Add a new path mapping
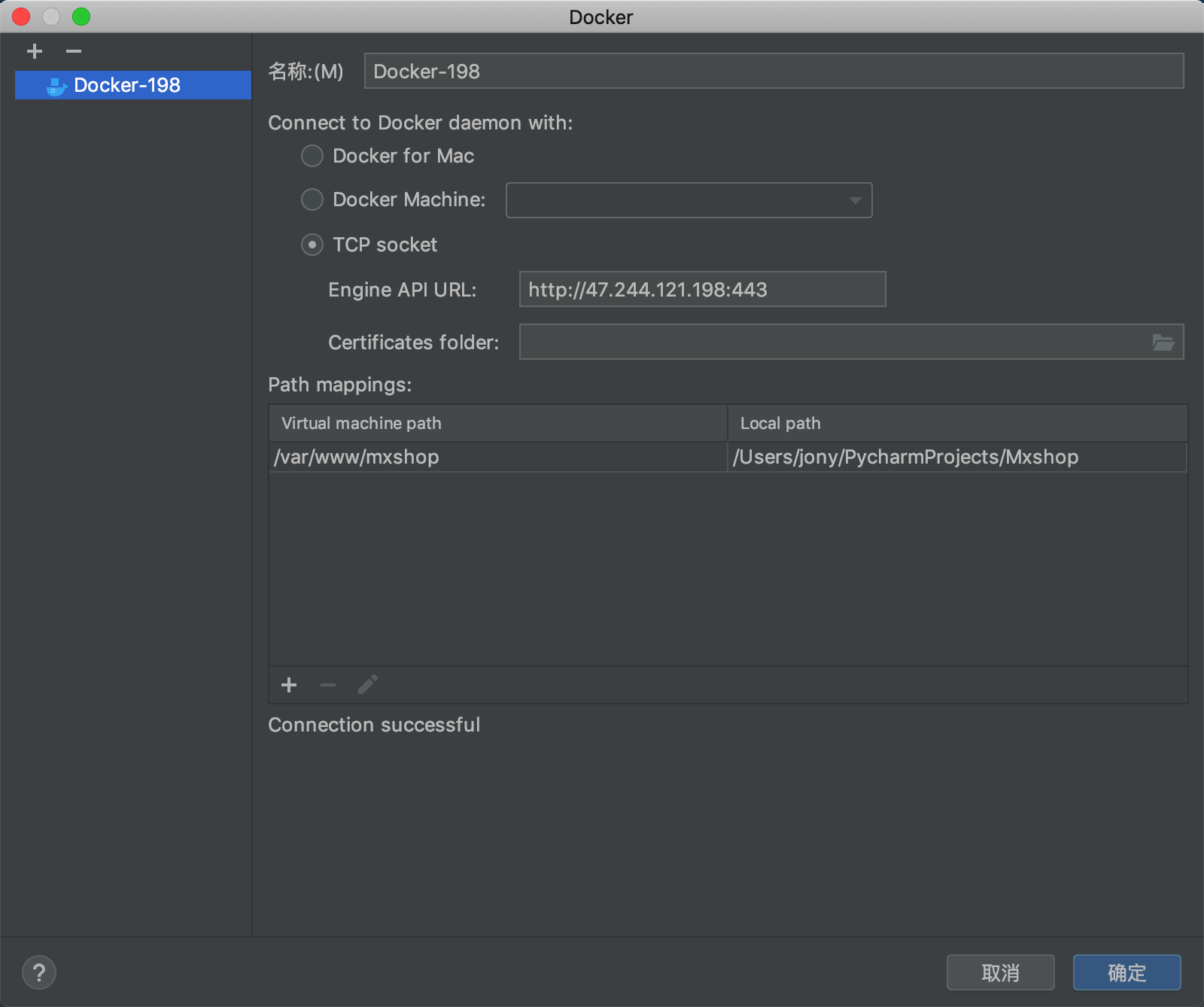1204x1007 pixels. click(289, 685)
